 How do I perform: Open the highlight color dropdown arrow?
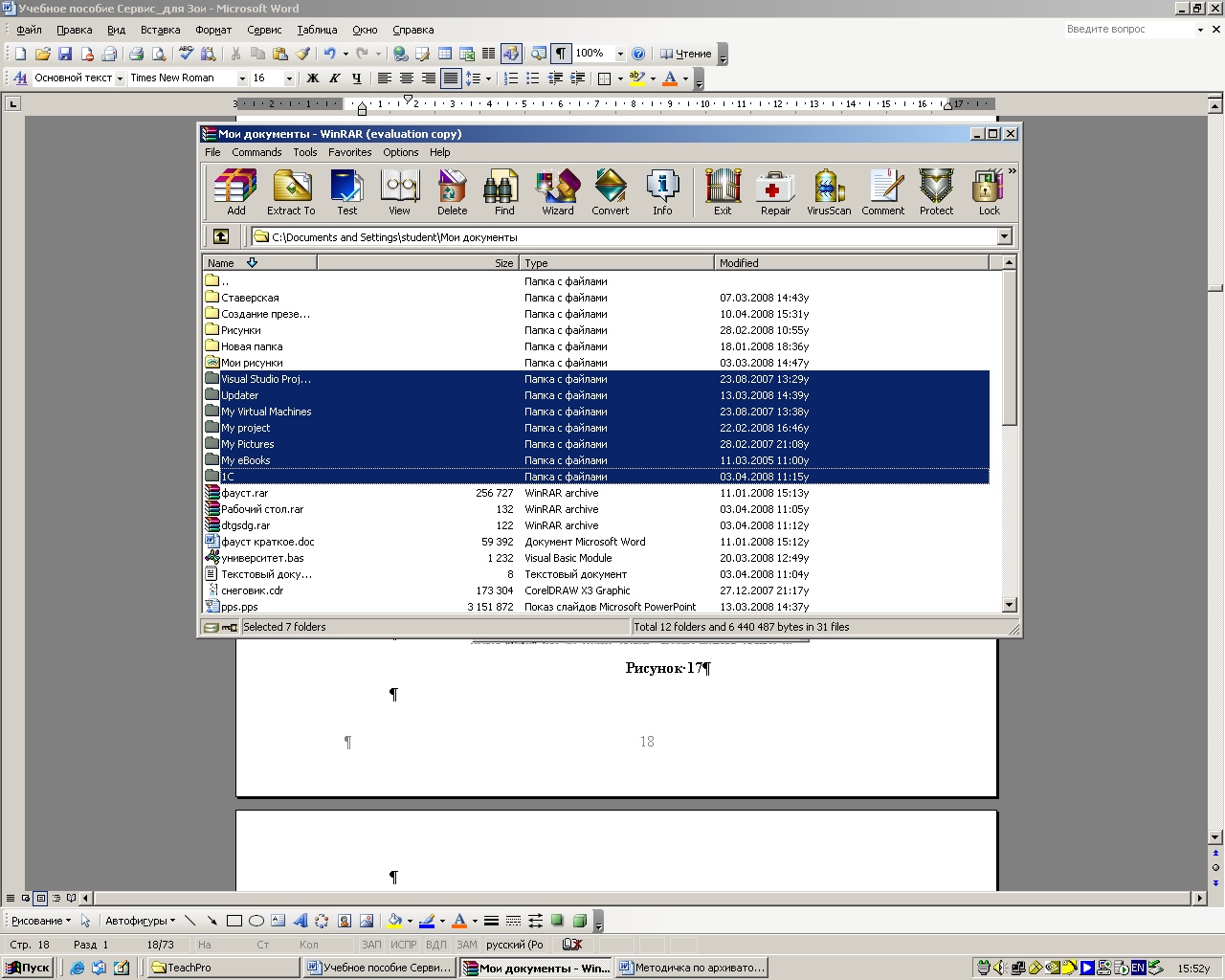click(x=653, y=78)
